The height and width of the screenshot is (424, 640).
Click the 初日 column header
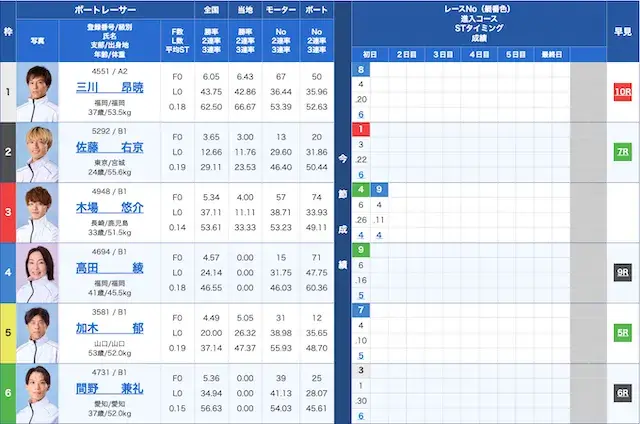pyautogui.click(x=370, y=54)
